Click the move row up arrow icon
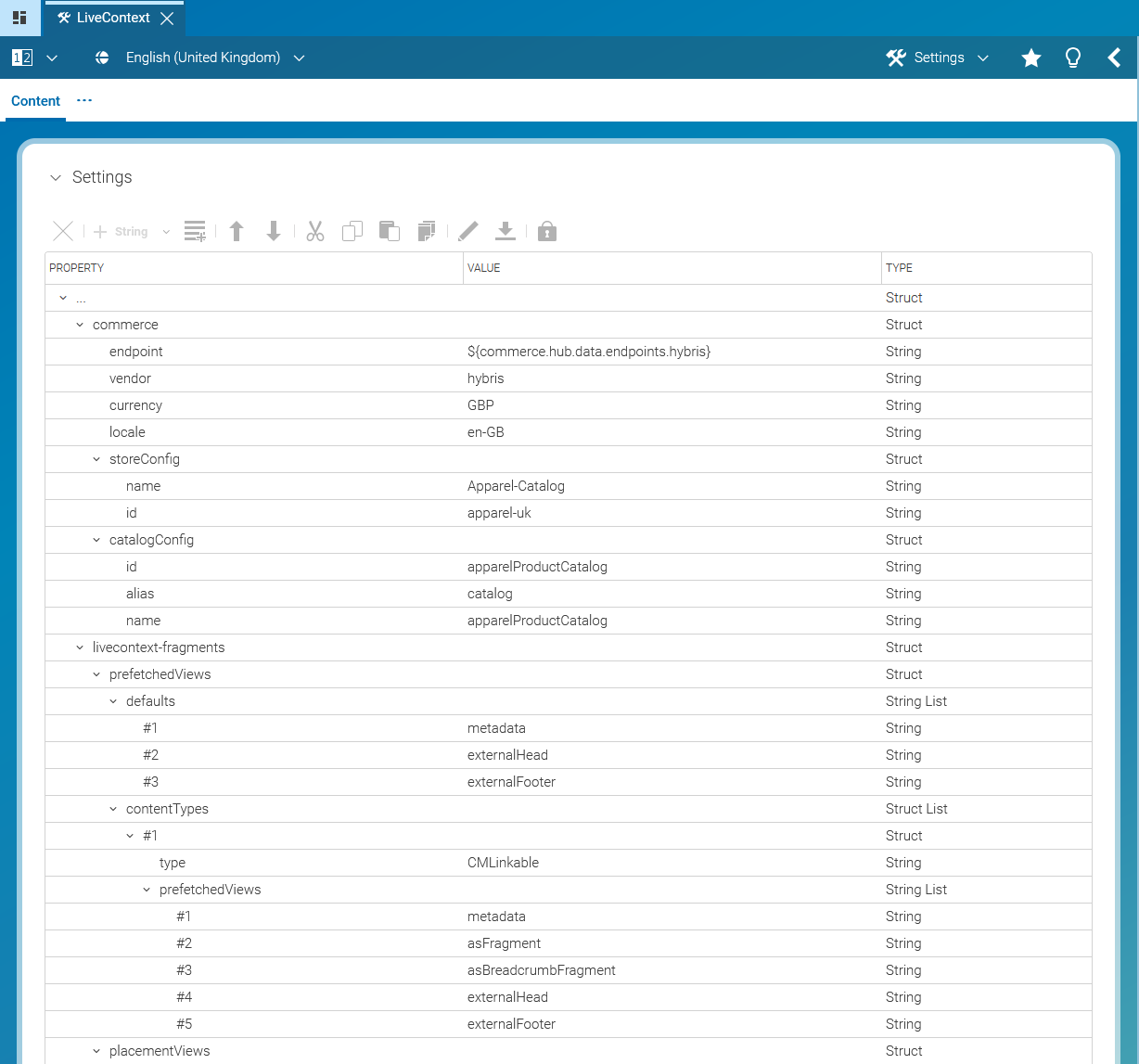This screenshot has width=1139, height=1064. [237, 231]
